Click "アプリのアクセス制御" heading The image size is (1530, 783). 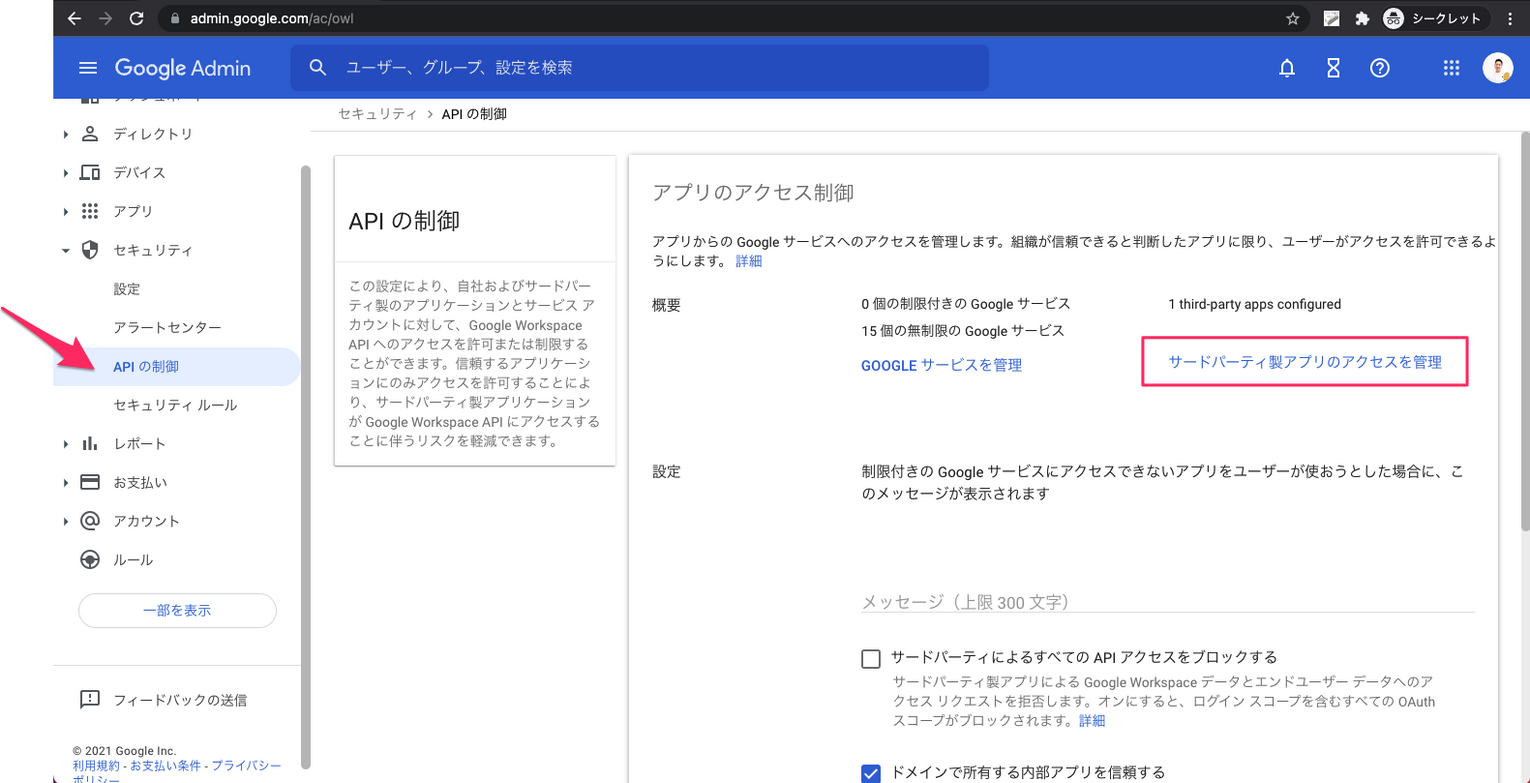pos(753,193)
